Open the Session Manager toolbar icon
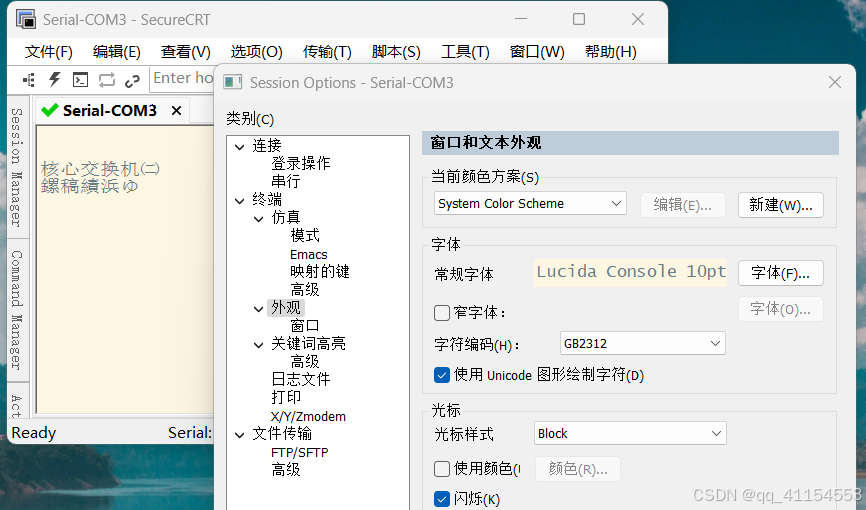The height and width of the screenshot is (510, 866). (29, 80)
